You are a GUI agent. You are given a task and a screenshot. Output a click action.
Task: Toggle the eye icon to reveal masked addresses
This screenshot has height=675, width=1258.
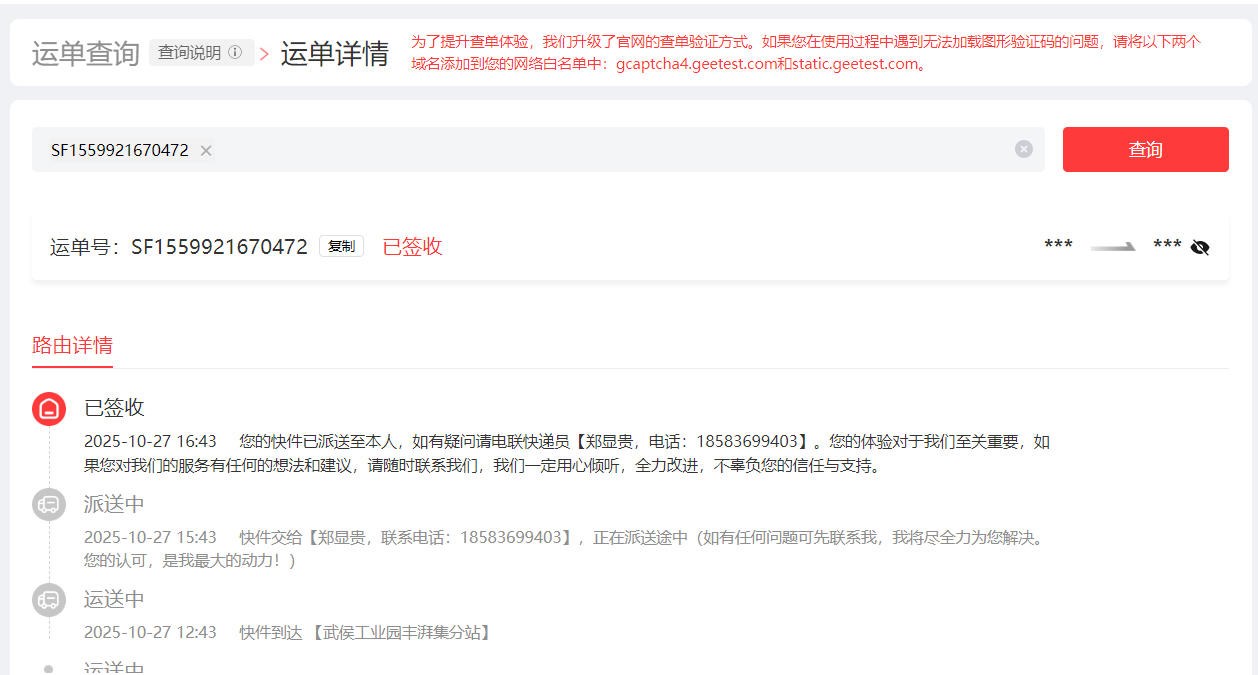(1200, 247)
